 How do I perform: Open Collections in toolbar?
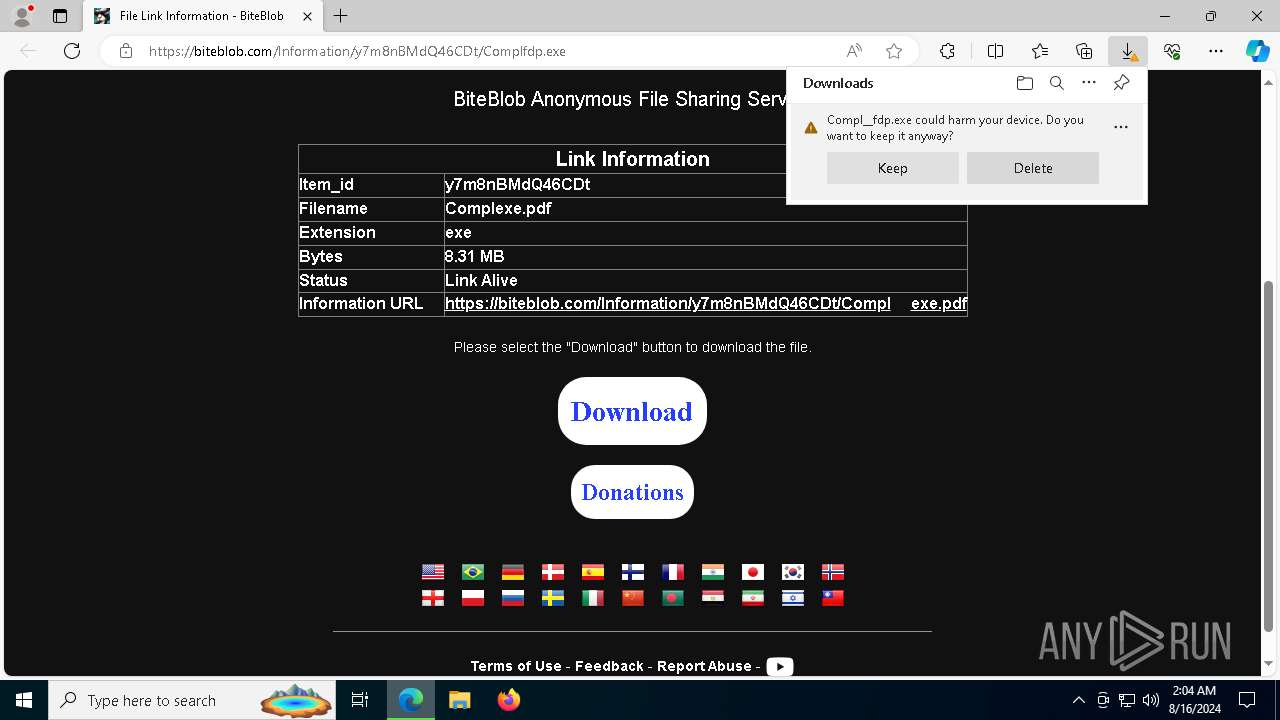(x=1084, y=51)
